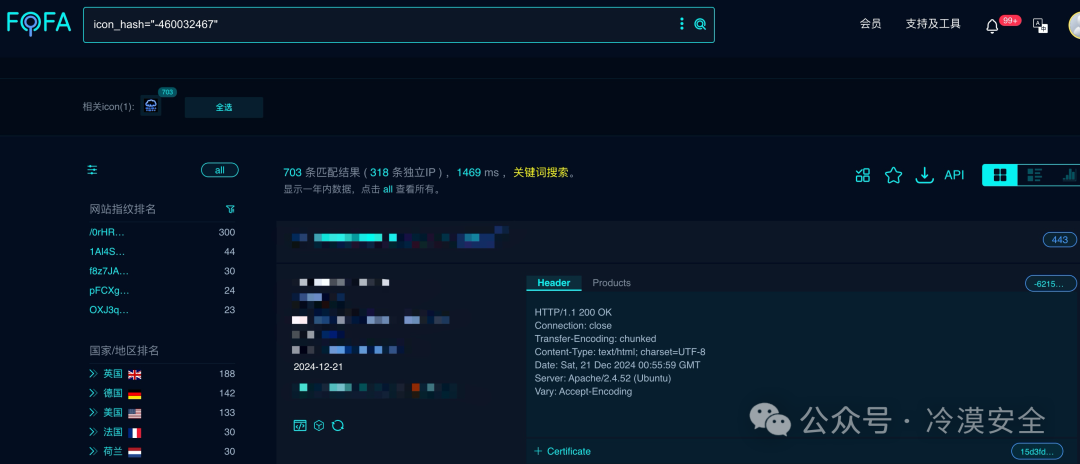Switch to grid card view

click(1000, 175)
